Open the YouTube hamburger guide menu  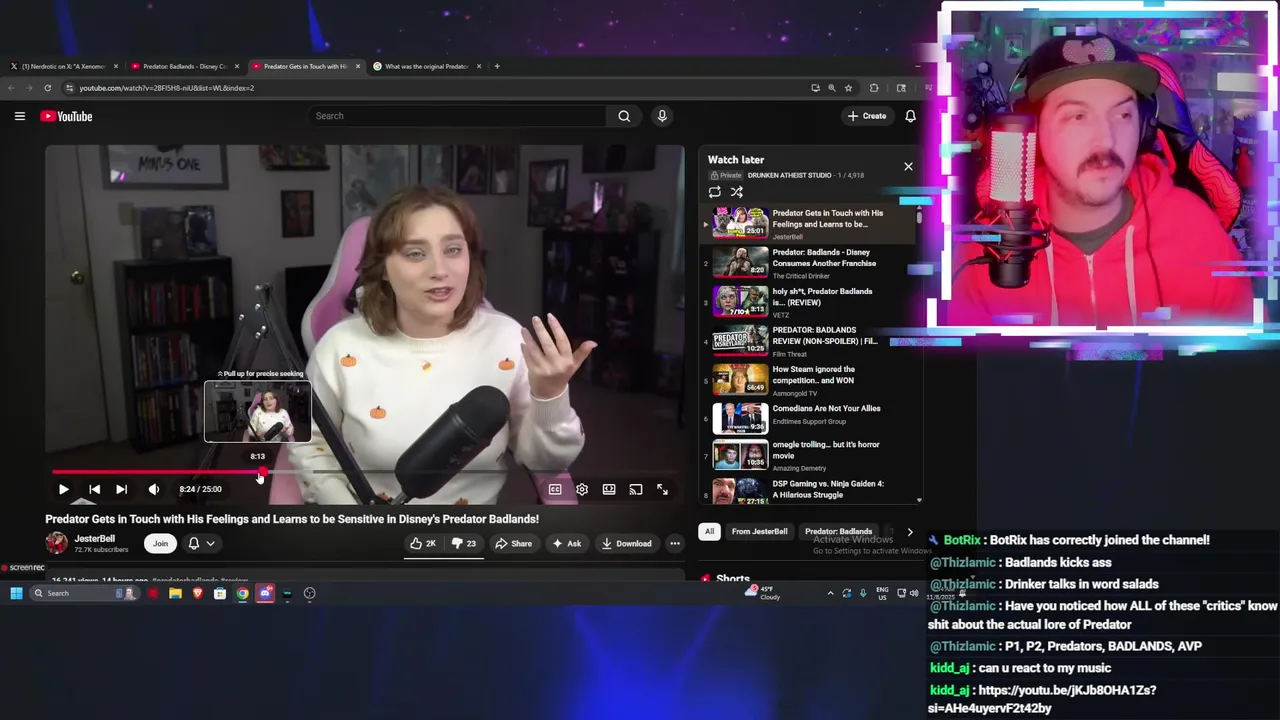click(x=19, y=116)
